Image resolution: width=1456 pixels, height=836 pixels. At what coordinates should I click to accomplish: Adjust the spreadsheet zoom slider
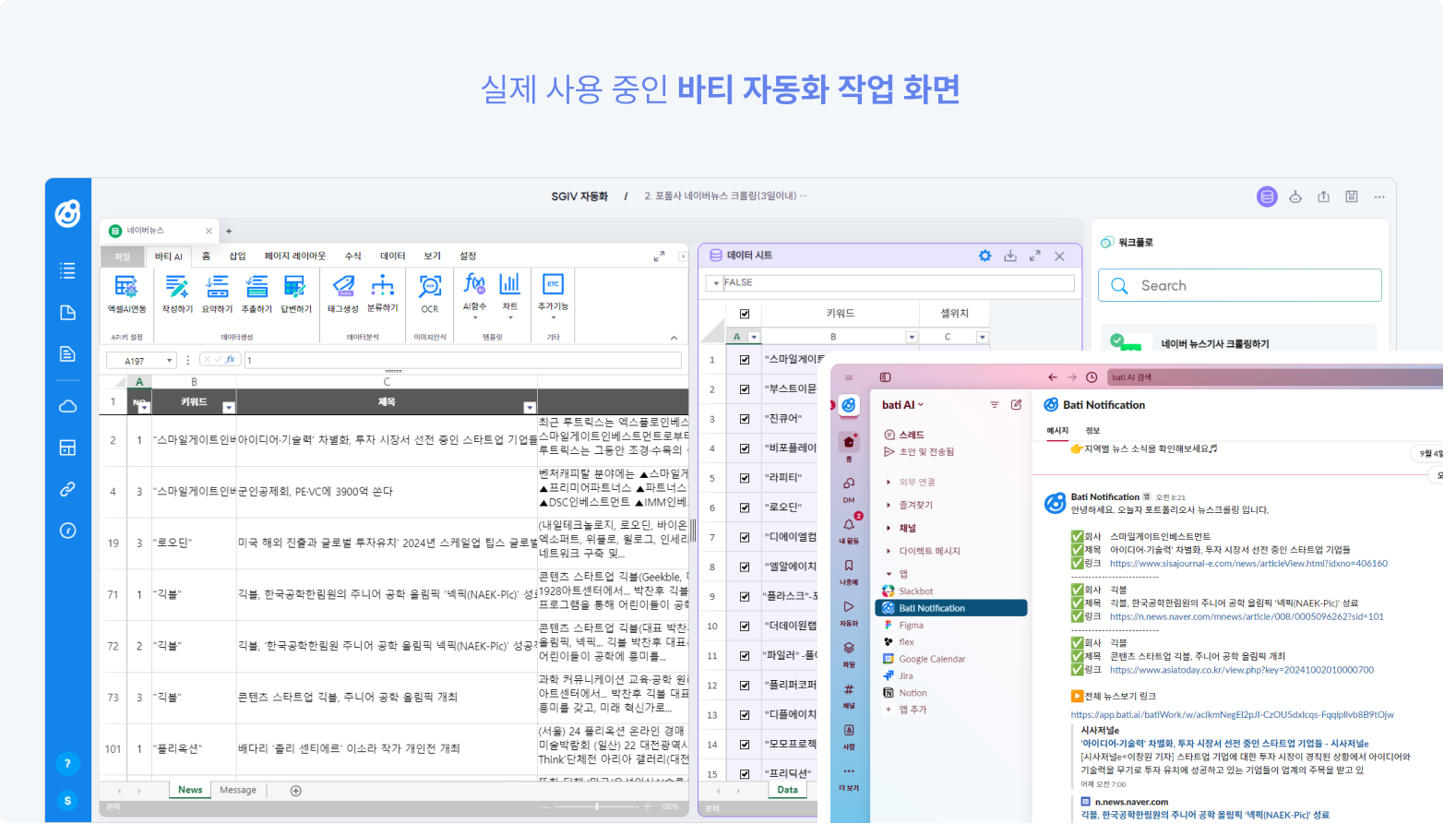pyautogui.click(x=597, y=806)
